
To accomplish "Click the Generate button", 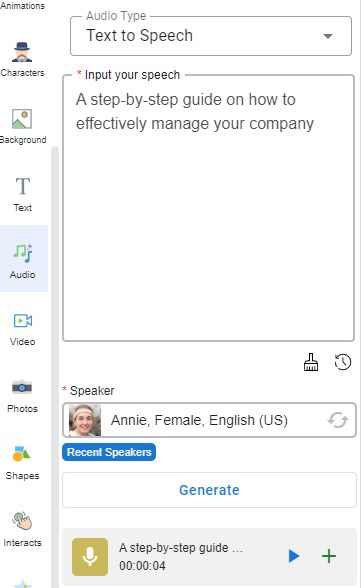I will click(209, 490).
